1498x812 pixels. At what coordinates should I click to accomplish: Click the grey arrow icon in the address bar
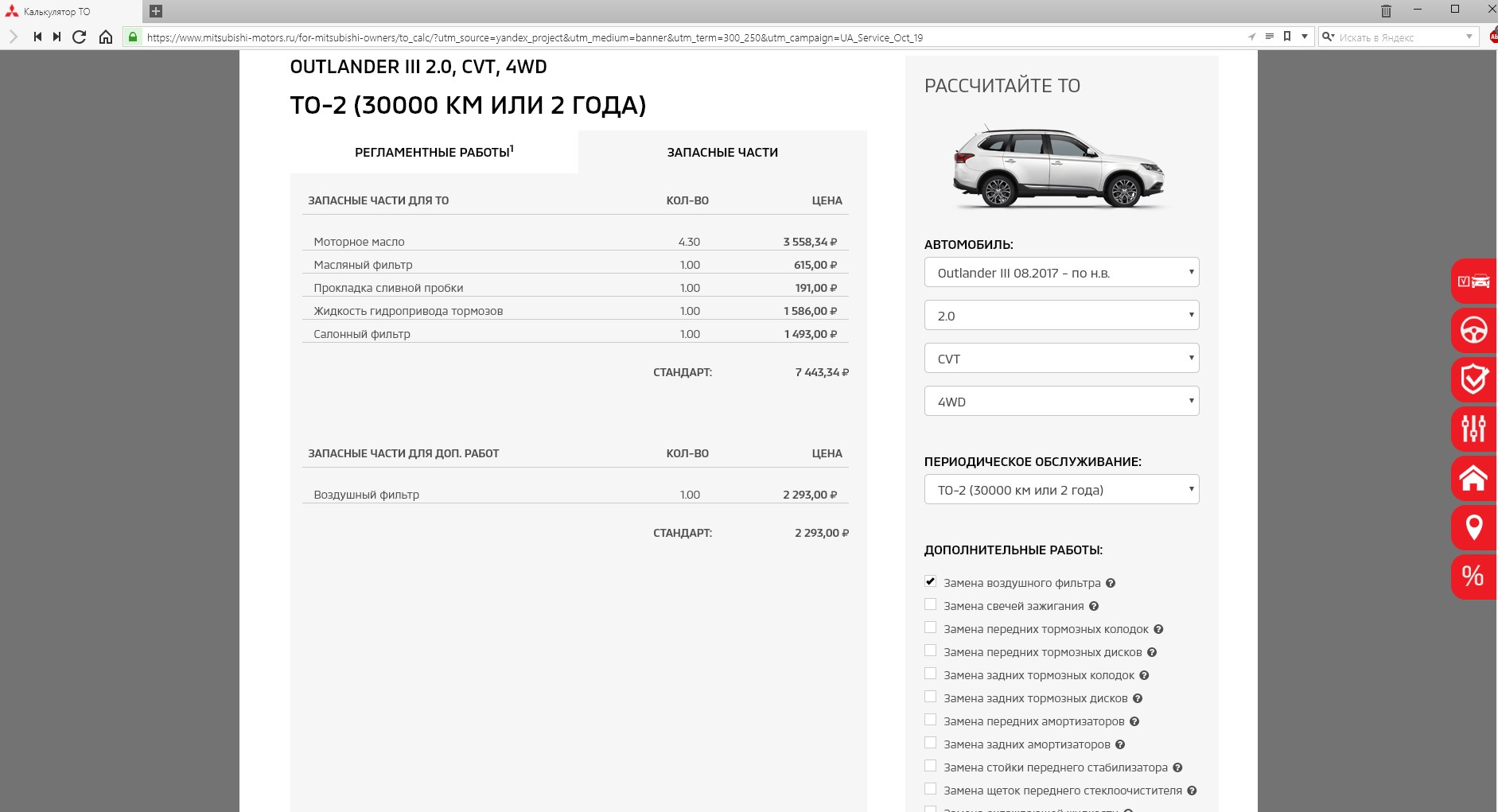click(1251, 37)
